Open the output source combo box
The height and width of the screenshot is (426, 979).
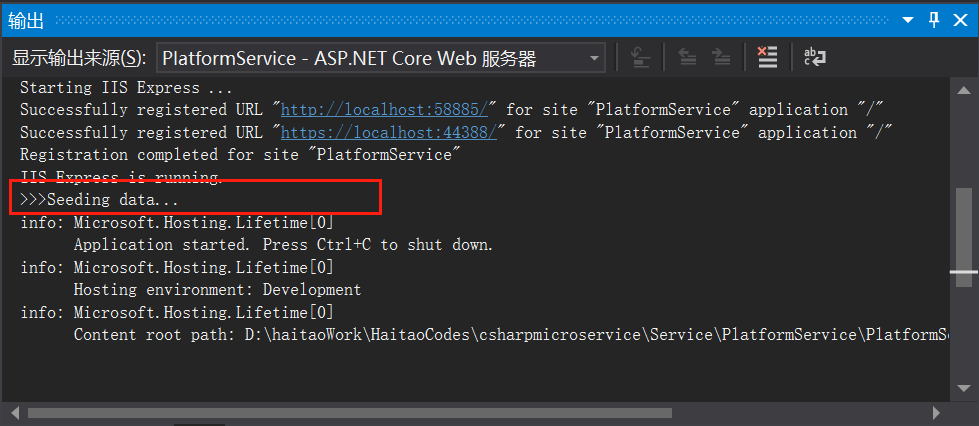[380, 59]
